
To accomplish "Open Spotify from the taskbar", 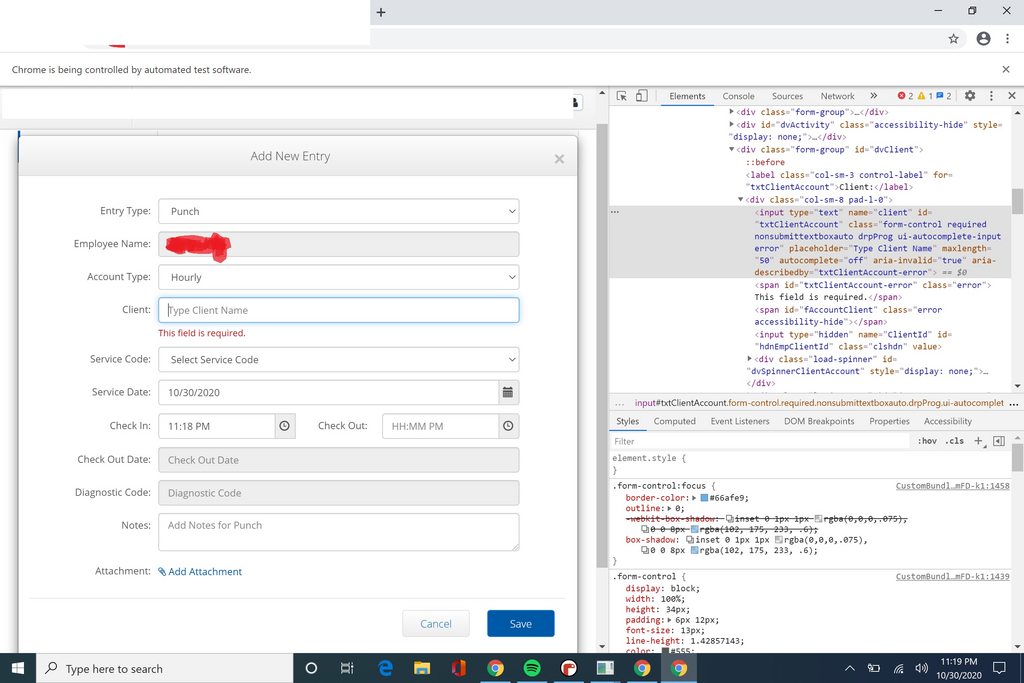I will (x=532, y=669).
